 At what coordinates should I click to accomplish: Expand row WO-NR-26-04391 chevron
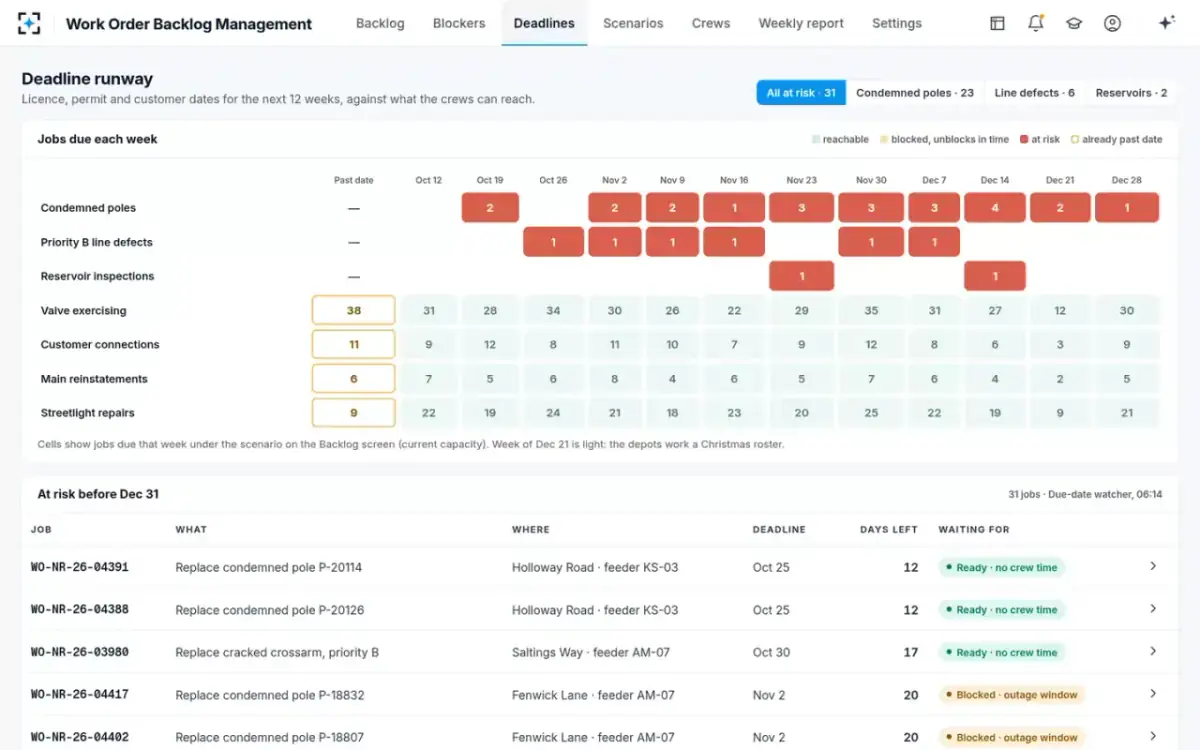(x=1153, y=566)
